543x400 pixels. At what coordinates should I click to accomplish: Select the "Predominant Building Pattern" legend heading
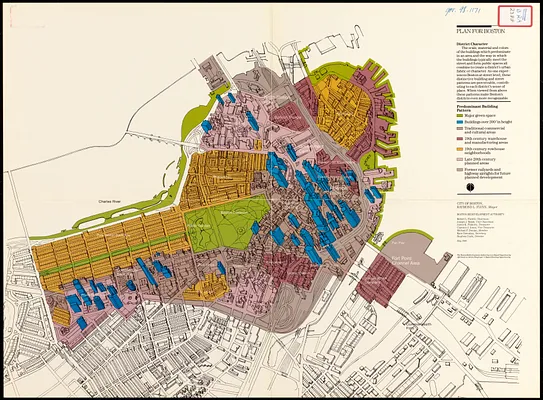point(477,108)
